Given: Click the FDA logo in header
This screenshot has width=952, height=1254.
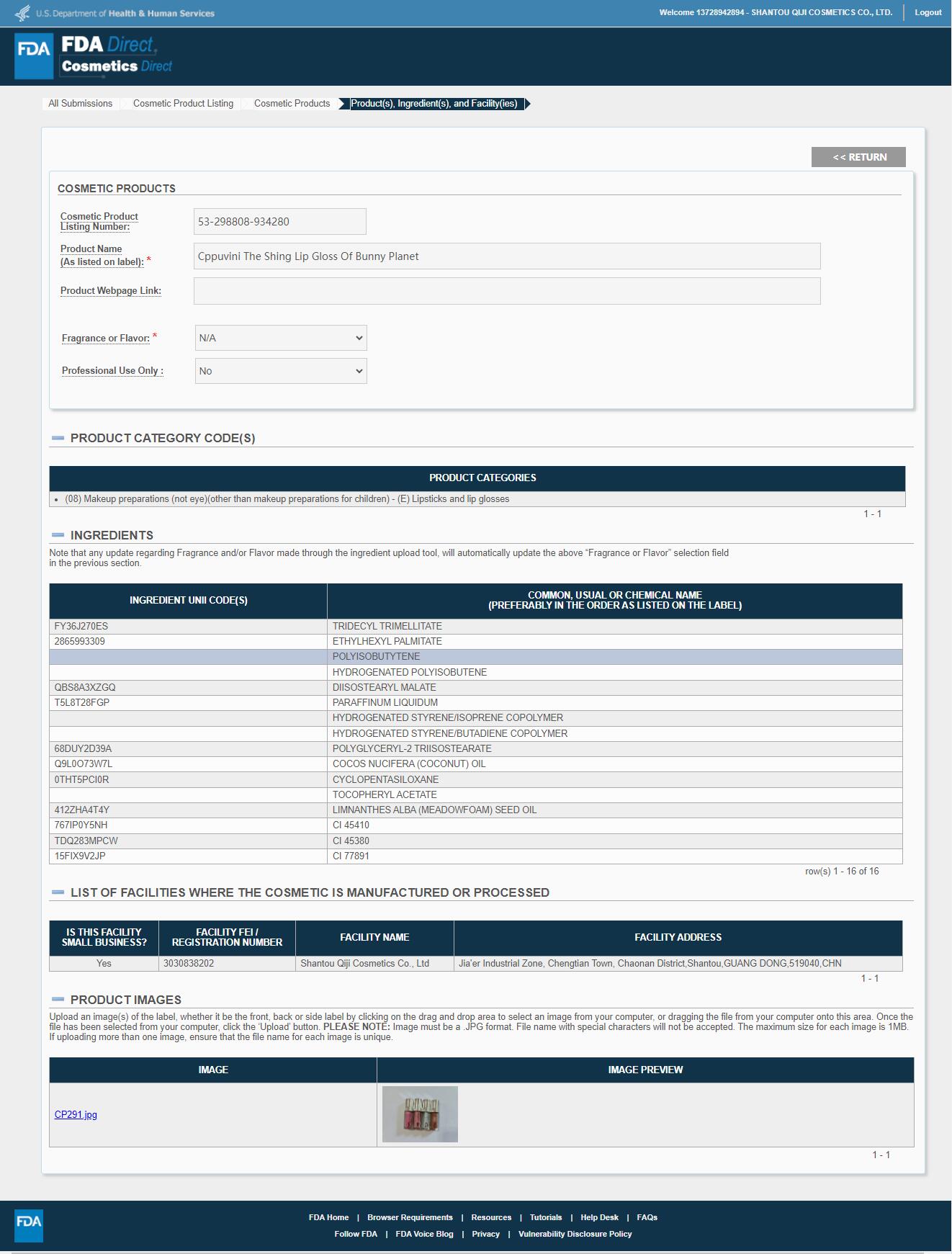Looking at the screenshot, I should [34, 55].
